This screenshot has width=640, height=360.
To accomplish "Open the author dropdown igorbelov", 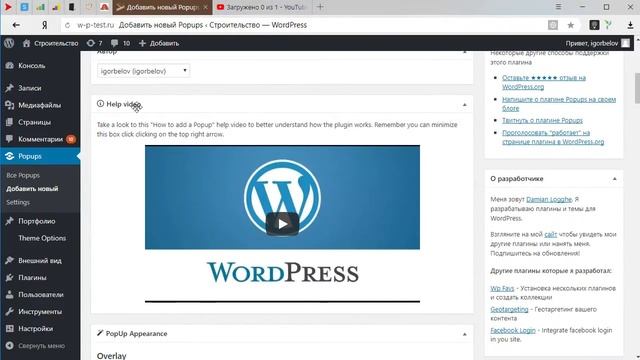I will coord(143,71).
